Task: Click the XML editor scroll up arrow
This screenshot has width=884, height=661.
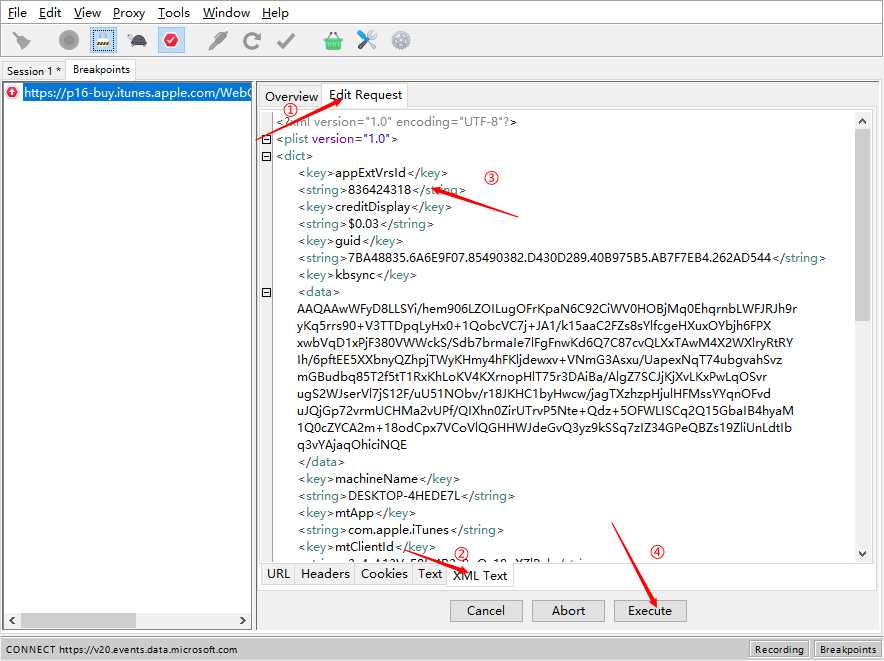Action: coord(862,121)
